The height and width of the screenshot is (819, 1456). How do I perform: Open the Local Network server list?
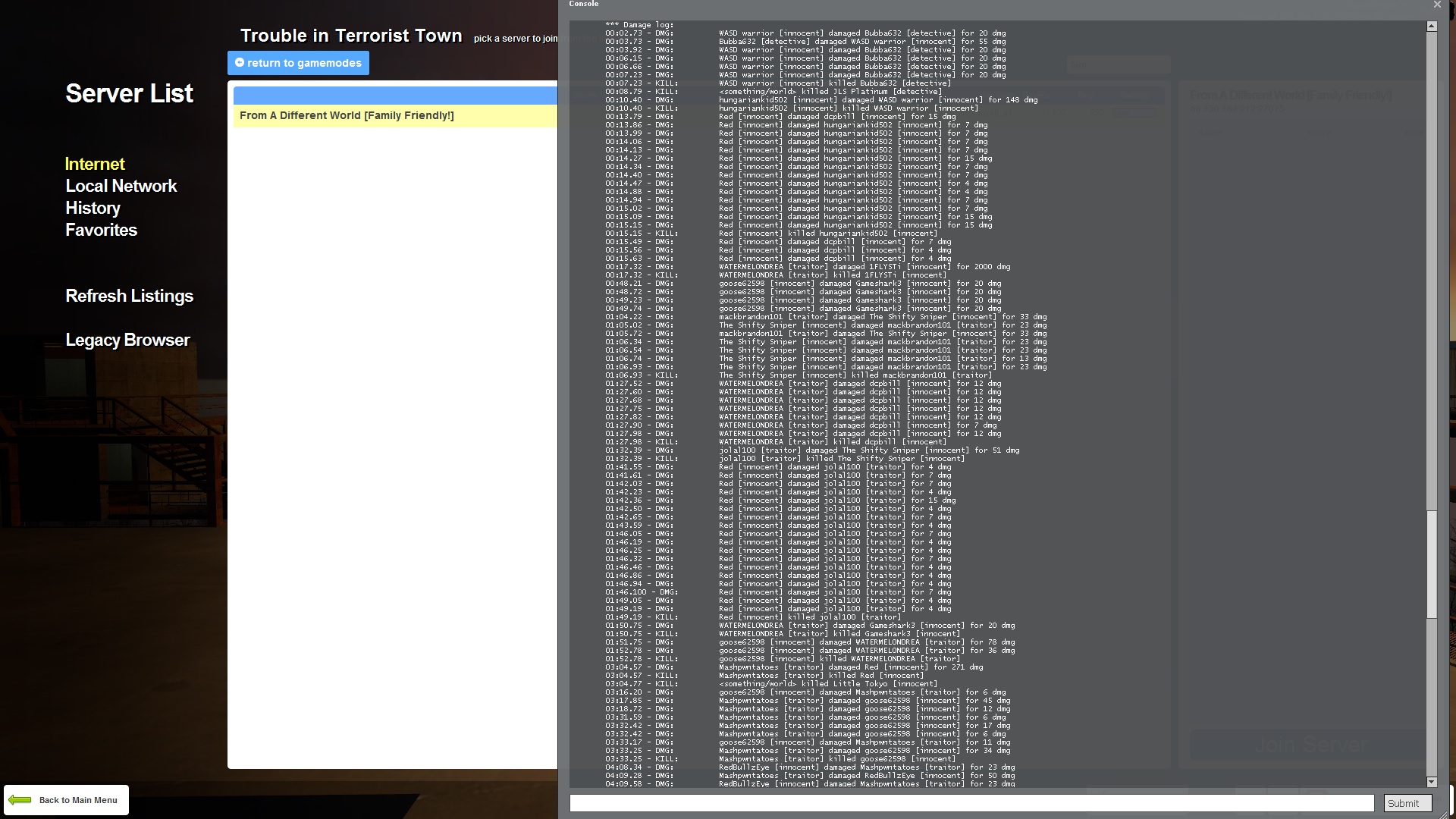121,186
